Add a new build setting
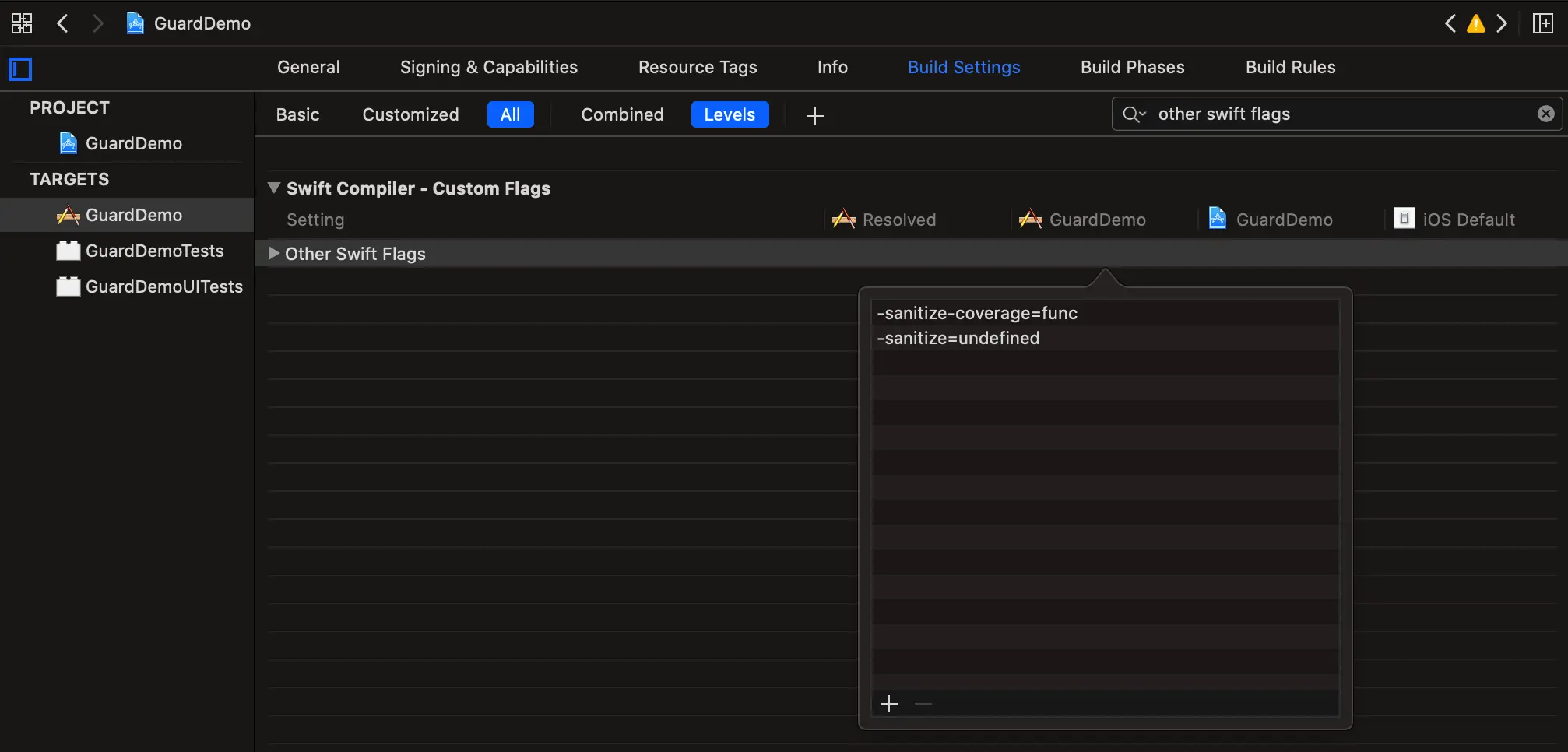1568x752 pixels. pyautogui.click(x=815, y=116)
